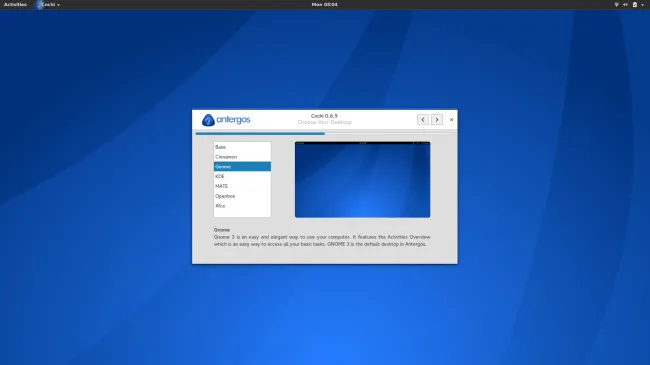Go forward to the next installer step
The image size is (650, 365).
437,119
